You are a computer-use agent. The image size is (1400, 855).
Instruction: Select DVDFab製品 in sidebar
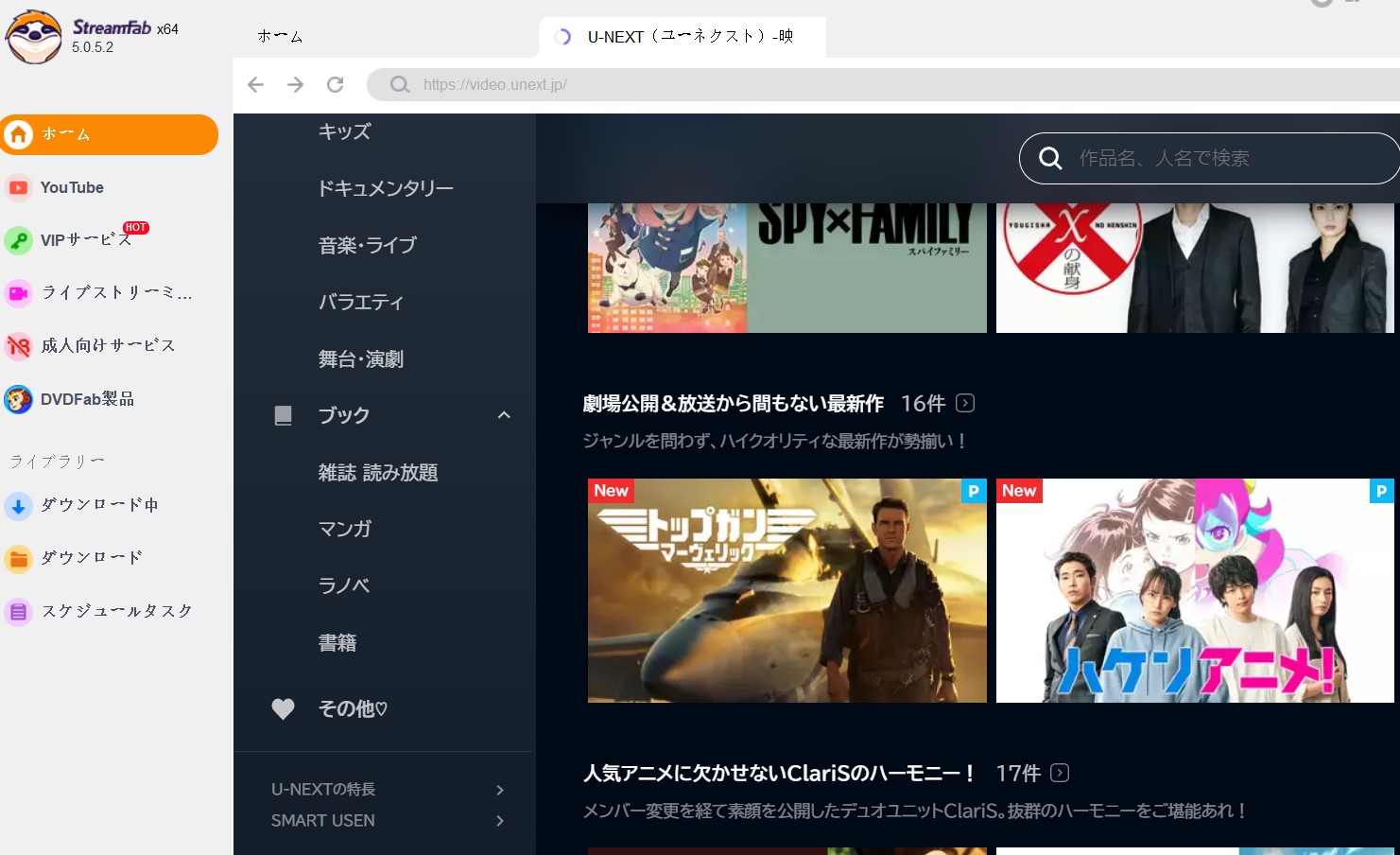[87, 399]
